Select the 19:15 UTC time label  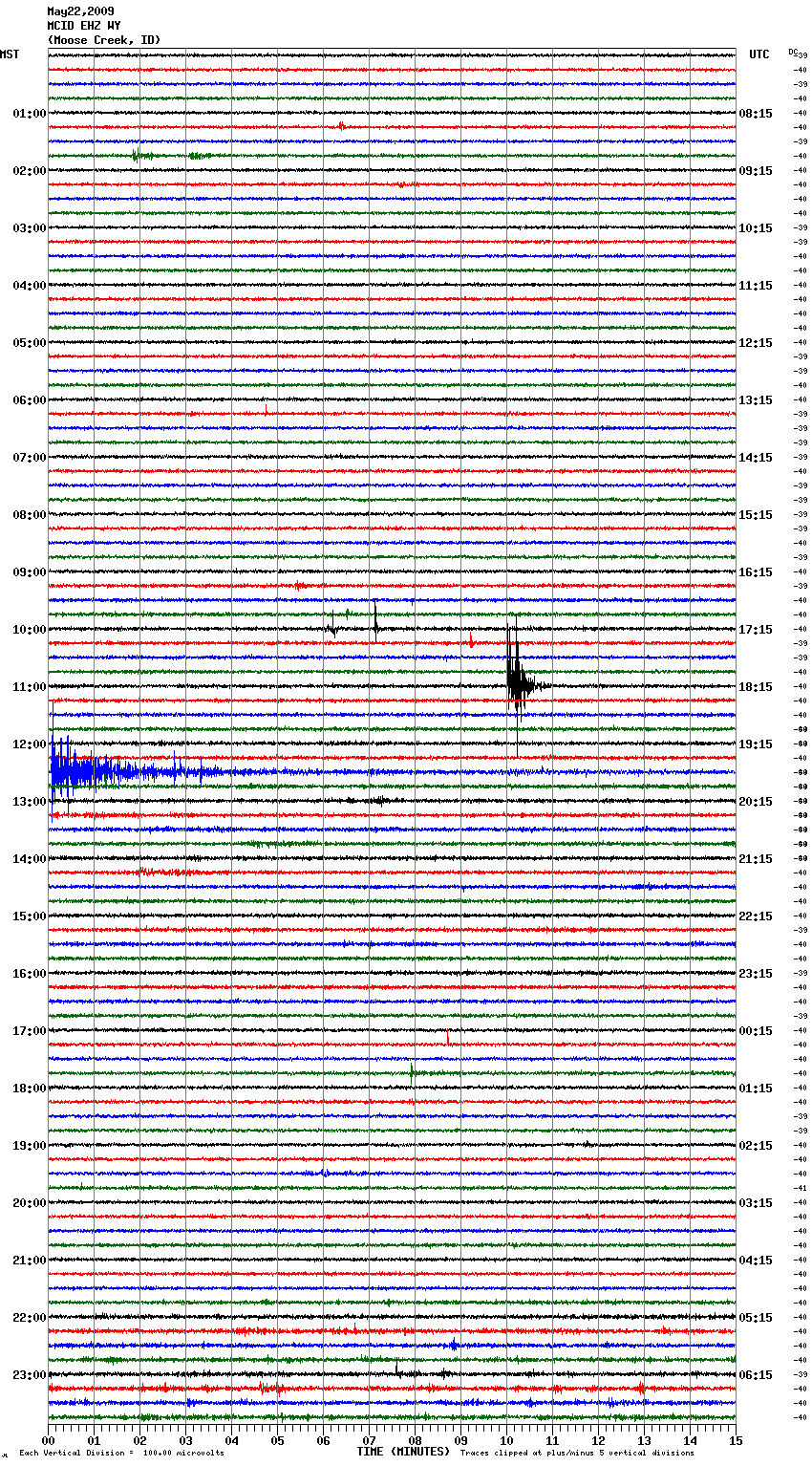tap(756, 744)
